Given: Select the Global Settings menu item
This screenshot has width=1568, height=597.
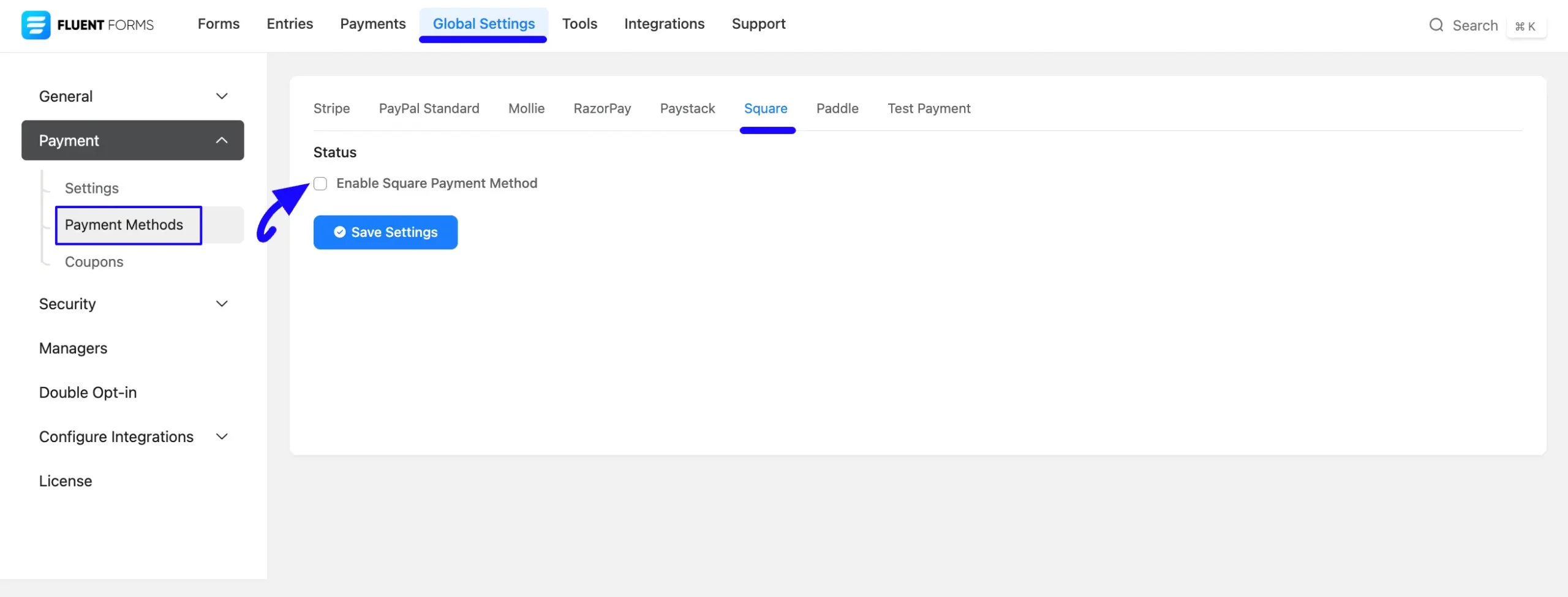Looking at the screenshot, I should pos(484,24).
